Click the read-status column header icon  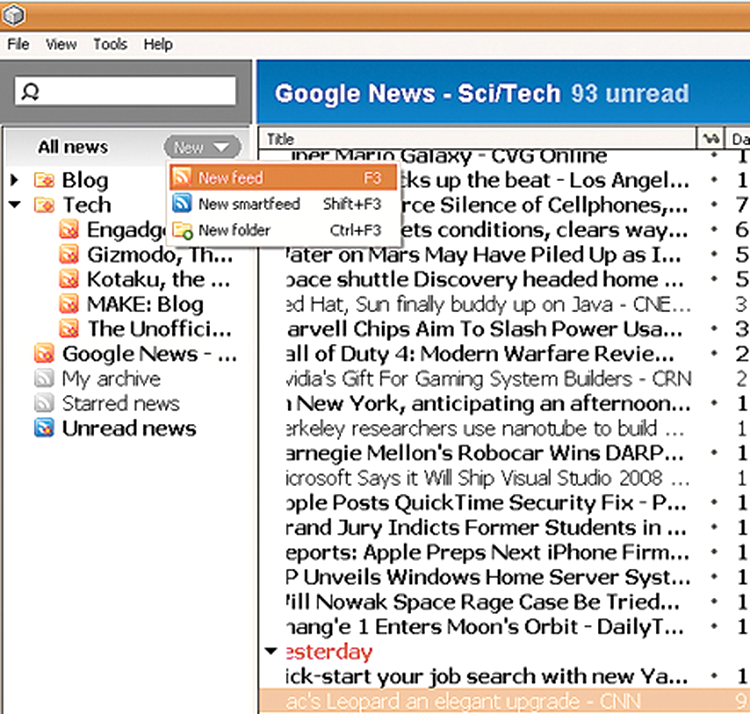pos(711,139)
